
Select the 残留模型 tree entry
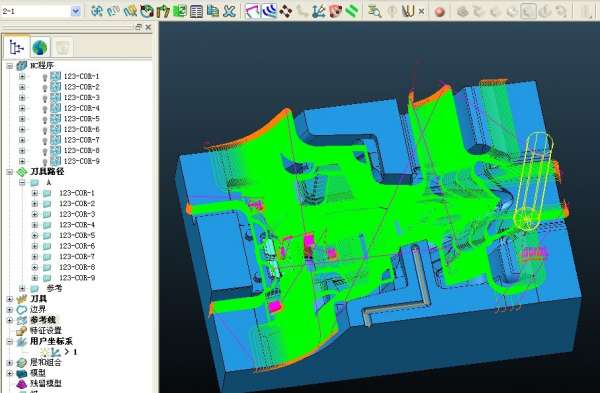click(x=46, y=383)
